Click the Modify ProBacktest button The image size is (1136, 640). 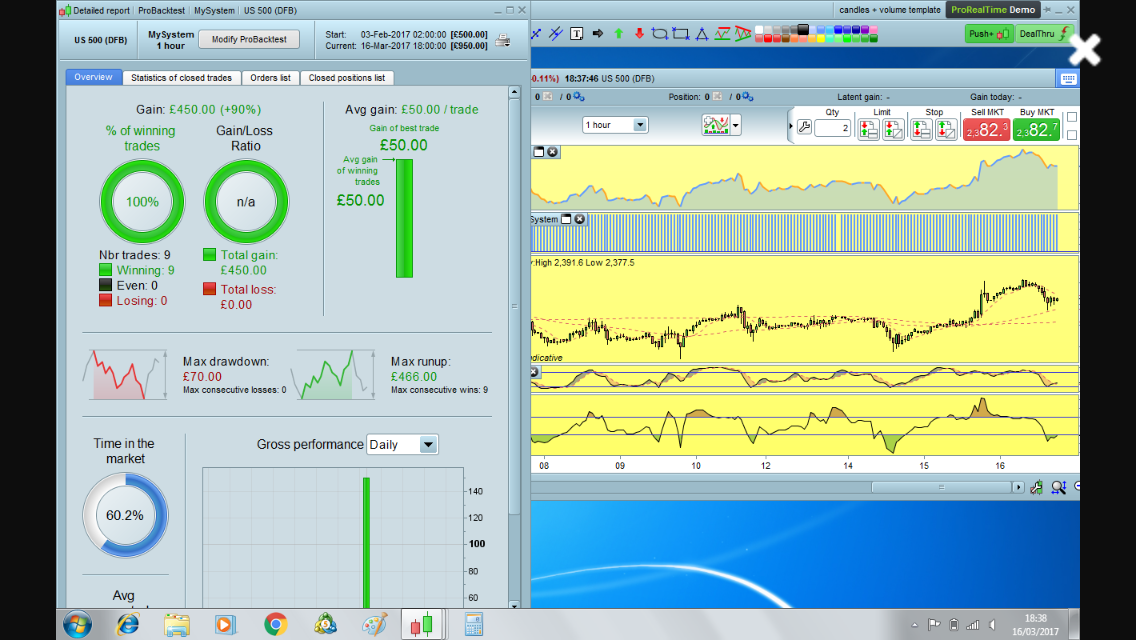click(x=249, y=39)
